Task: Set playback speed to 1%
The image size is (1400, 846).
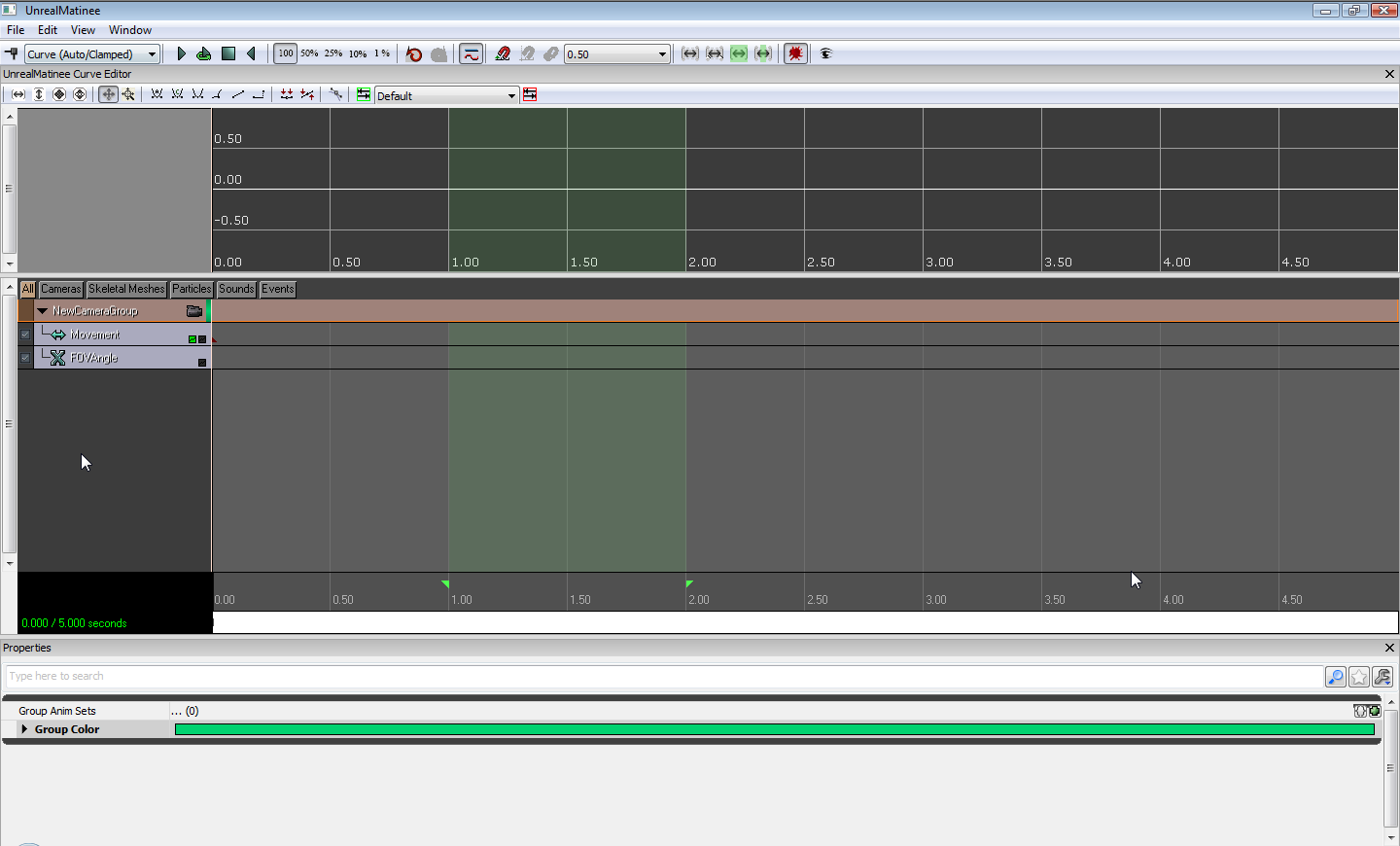Action: (x=382, y=53)
